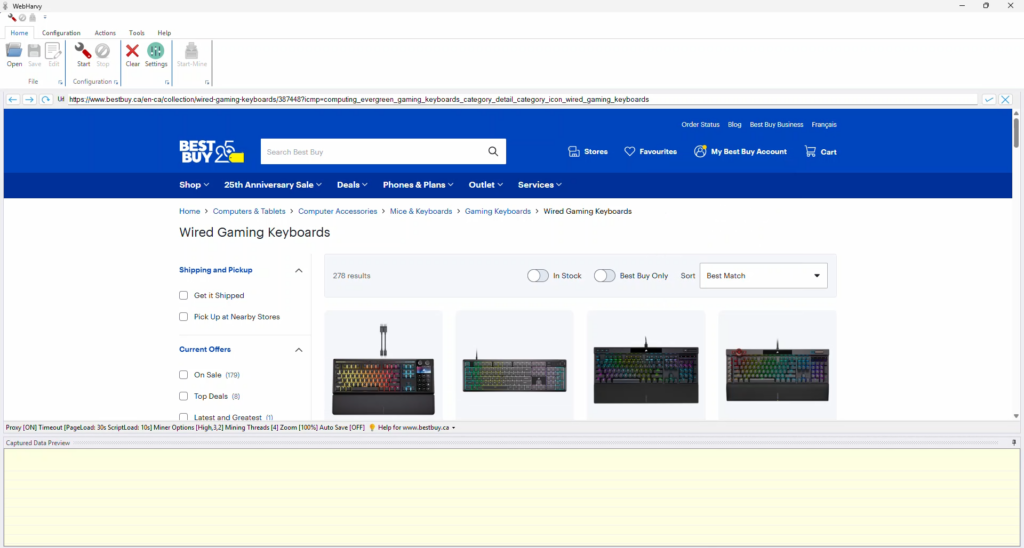Screen dimensions: 1024x548
Task: Check the Latest and Greatest filter
Action: click(x=184, y=417)
